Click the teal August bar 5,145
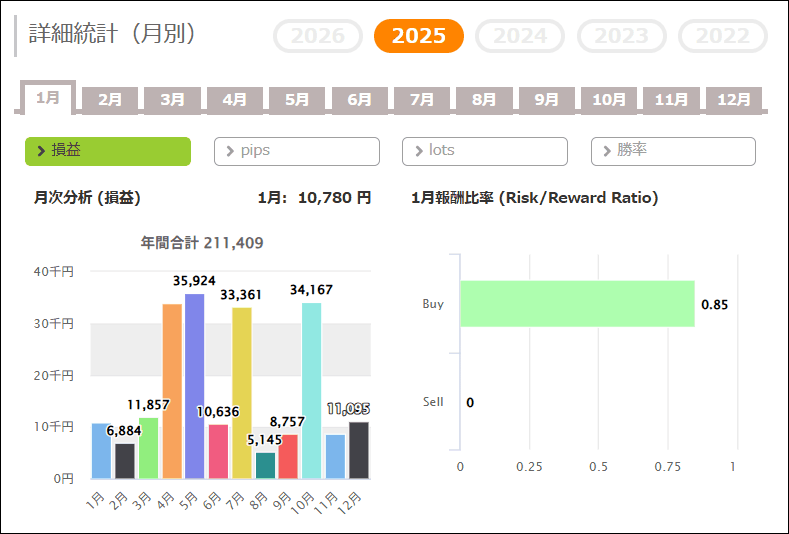 (265, 466)
